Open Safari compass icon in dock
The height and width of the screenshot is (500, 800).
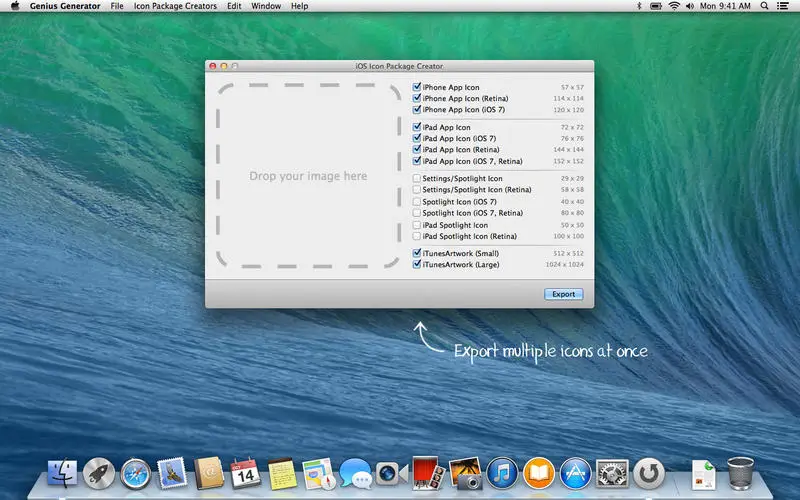click(x=136, y=474)
